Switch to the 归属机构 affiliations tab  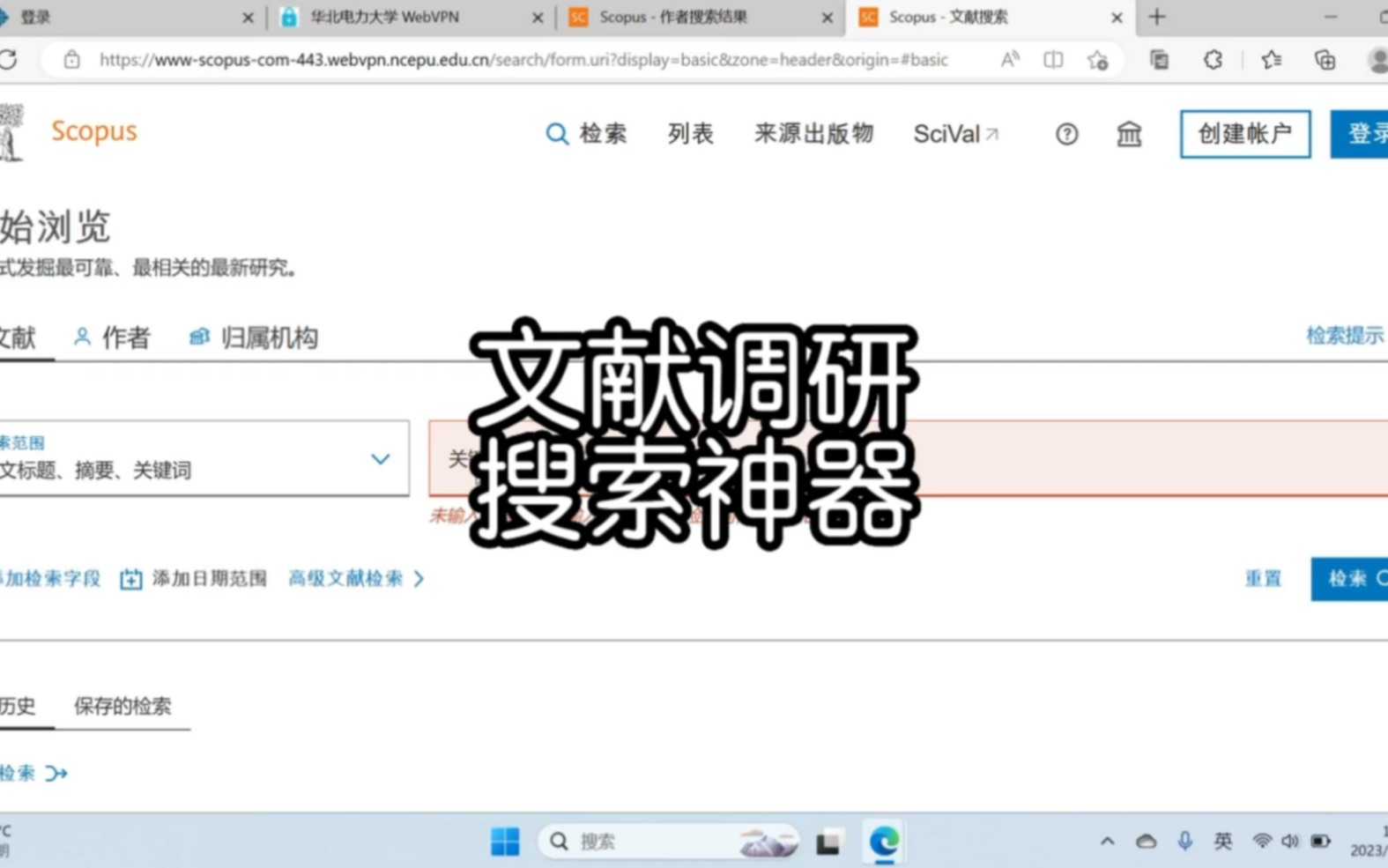click(254, 338)
